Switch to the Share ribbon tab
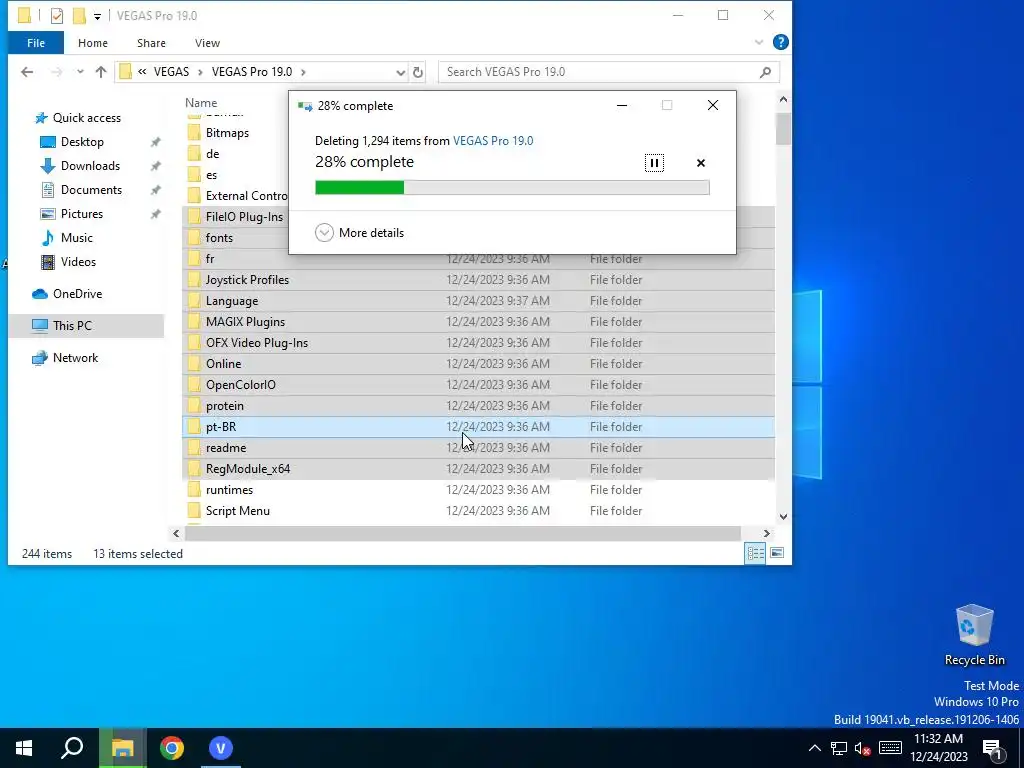This screenshot has height=768, width=1024. 151,43
